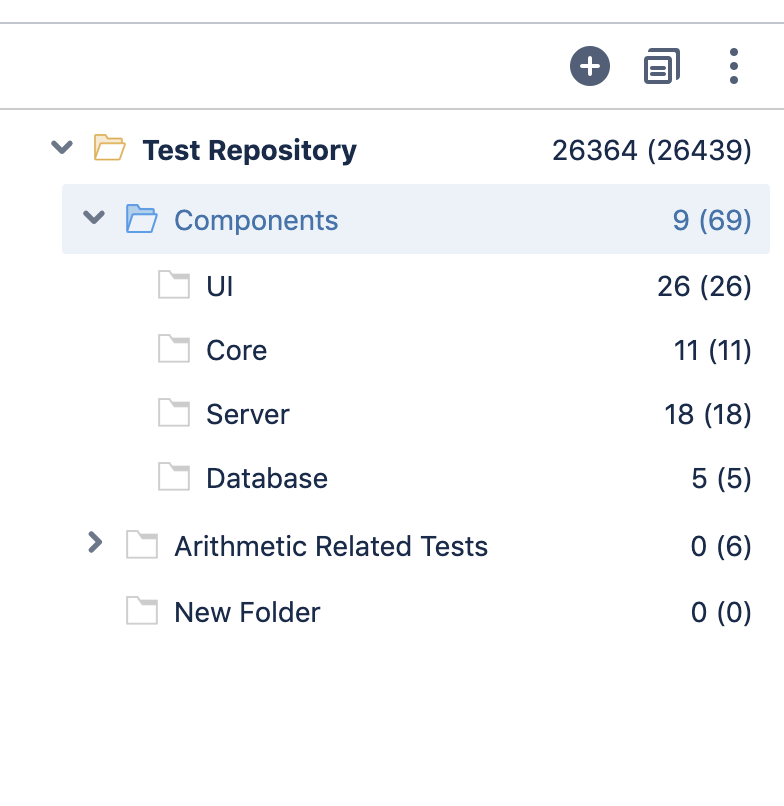The width and height of the screenshot is (784, 806).
Task: Click the Test Repository folder icon
Action: 110,148
